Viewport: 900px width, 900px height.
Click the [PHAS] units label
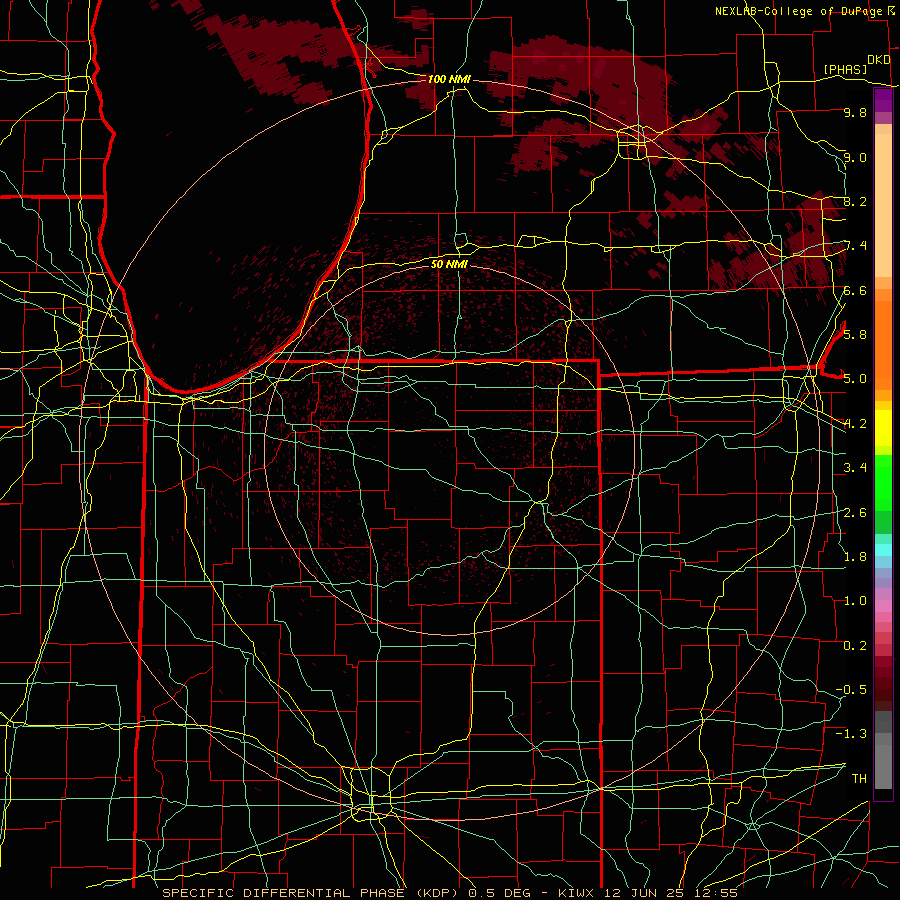(845, 69)
